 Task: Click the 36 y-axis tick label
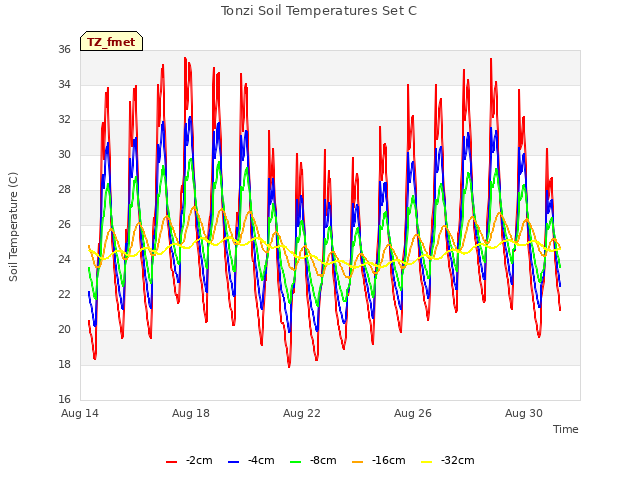64,49
